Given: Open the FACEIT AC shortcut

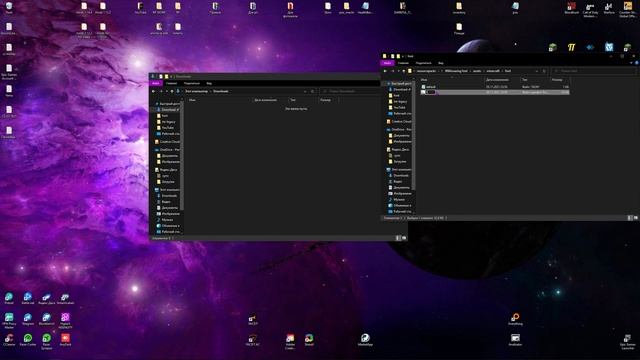Looking at the screenshot, I should click(x=253, y=340).
